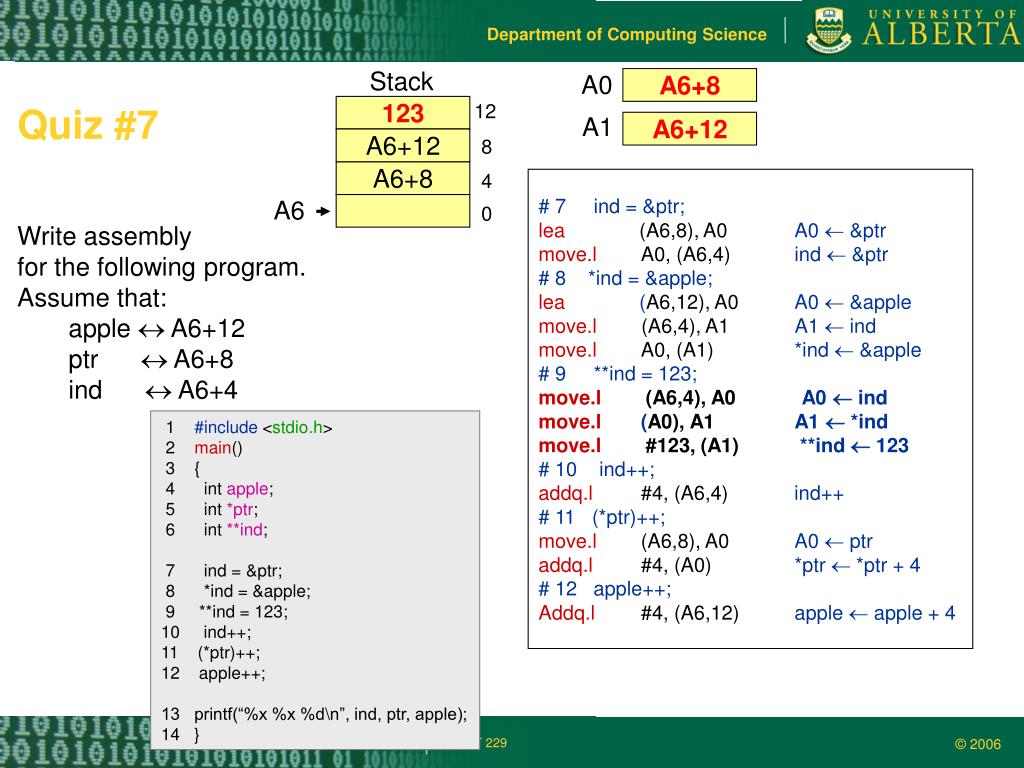1024x768 pixels.
Task: Click the "# 7 ind = &ptr;" assembly comment
Action: 612,206
